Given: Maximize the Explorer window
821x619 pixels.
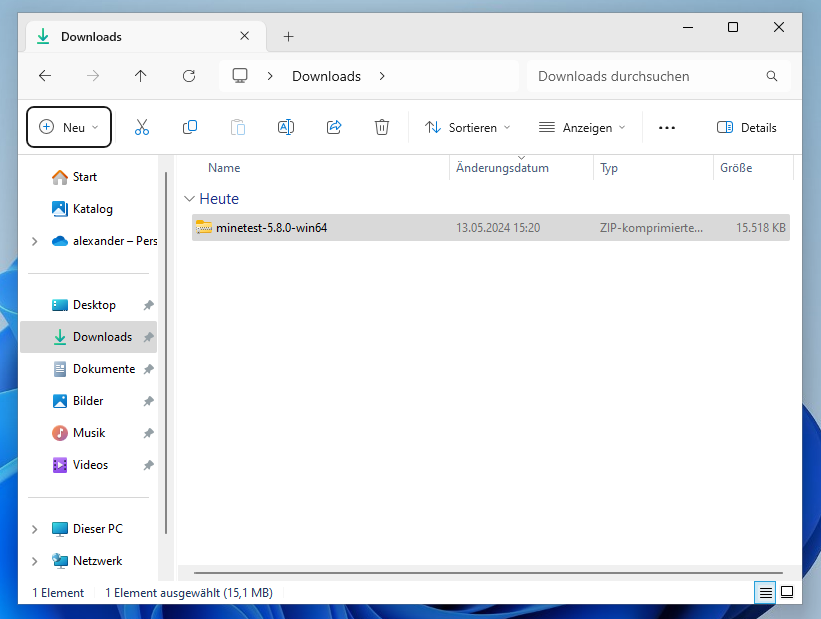Looking at the screenshot, I should (x=733, y=27).
